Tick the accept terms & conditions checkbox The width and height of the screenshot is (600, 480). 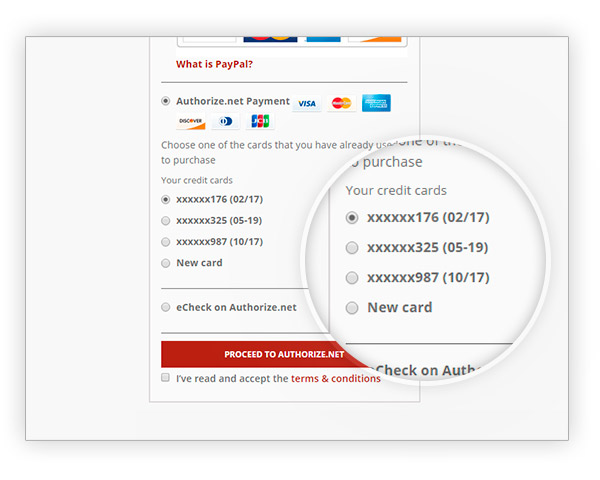(x=165, y=377)
